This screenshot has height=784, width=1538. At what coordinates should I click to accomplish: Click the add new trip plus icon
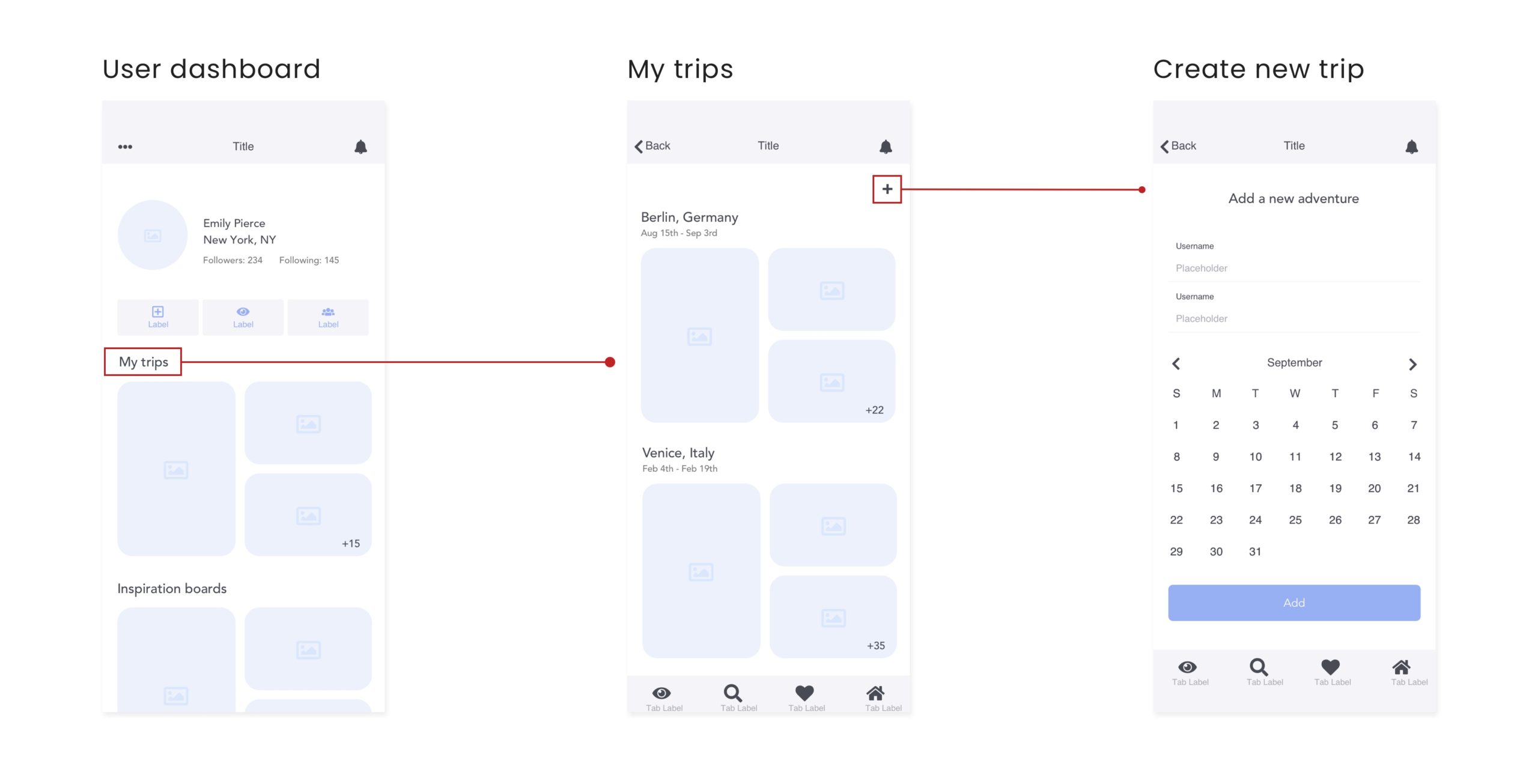(x=884, y=189)
